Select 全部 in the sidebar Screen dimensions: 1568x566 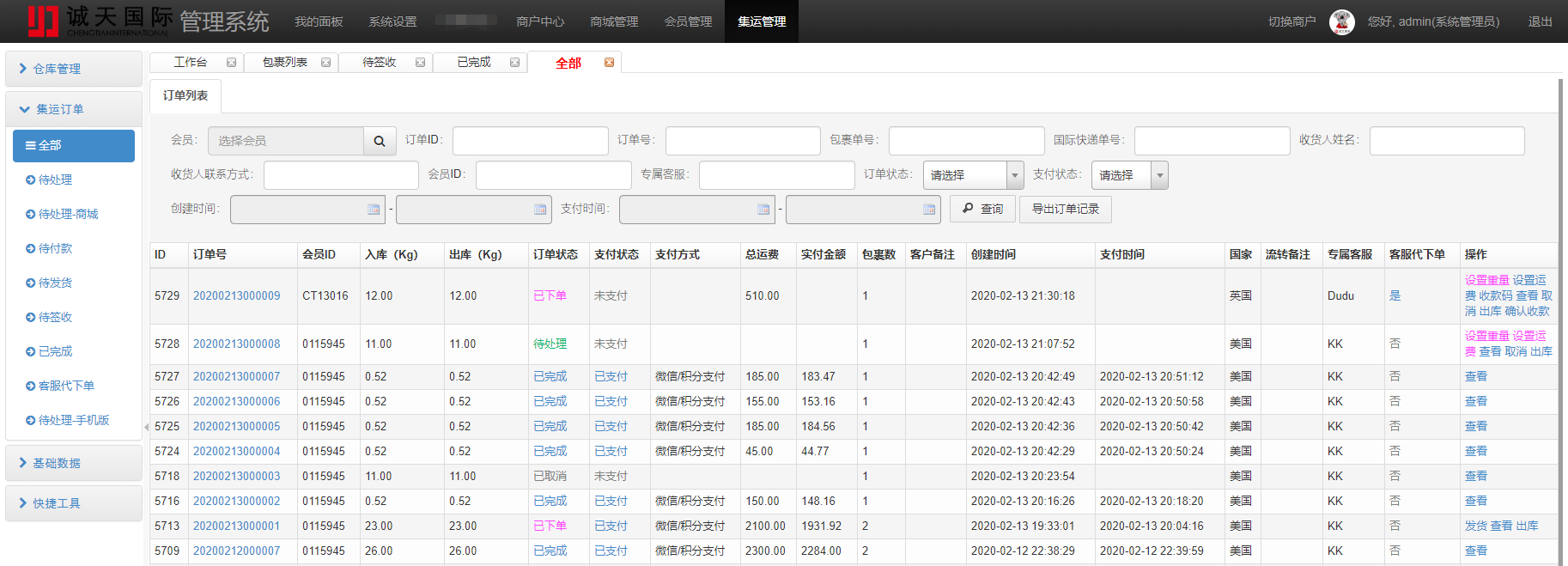[74, 145]
